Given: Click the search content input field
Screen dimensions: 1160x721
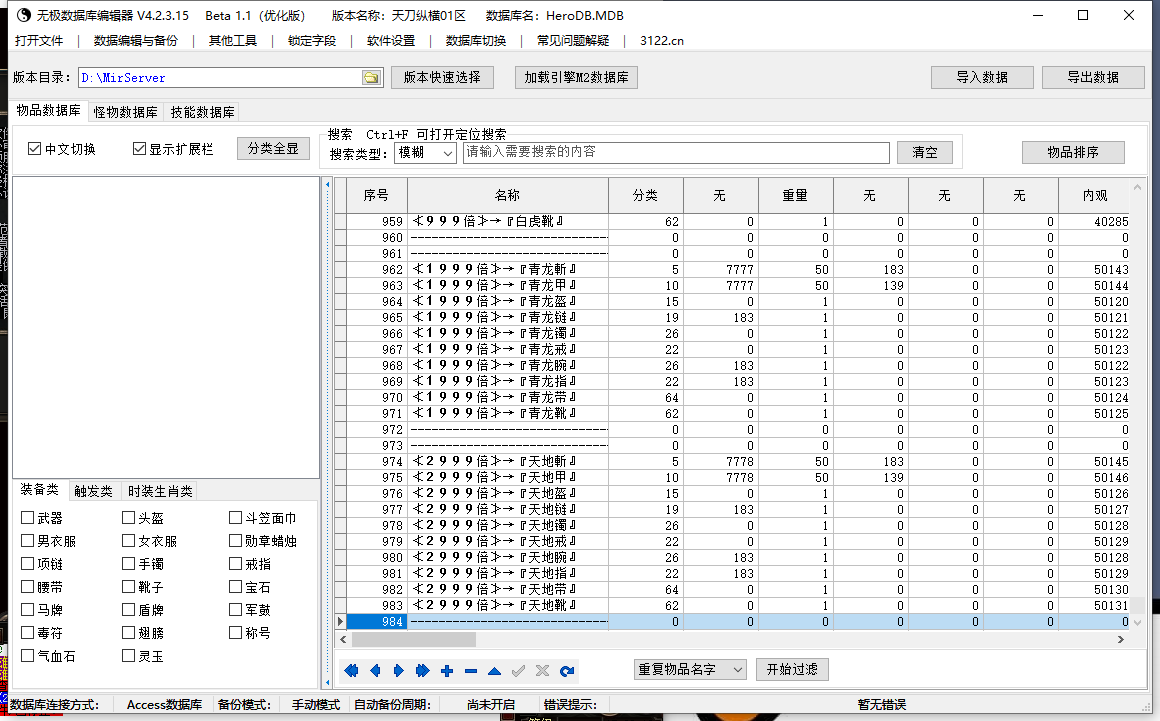Looking at the screenshot, I should tap(676, 152).
